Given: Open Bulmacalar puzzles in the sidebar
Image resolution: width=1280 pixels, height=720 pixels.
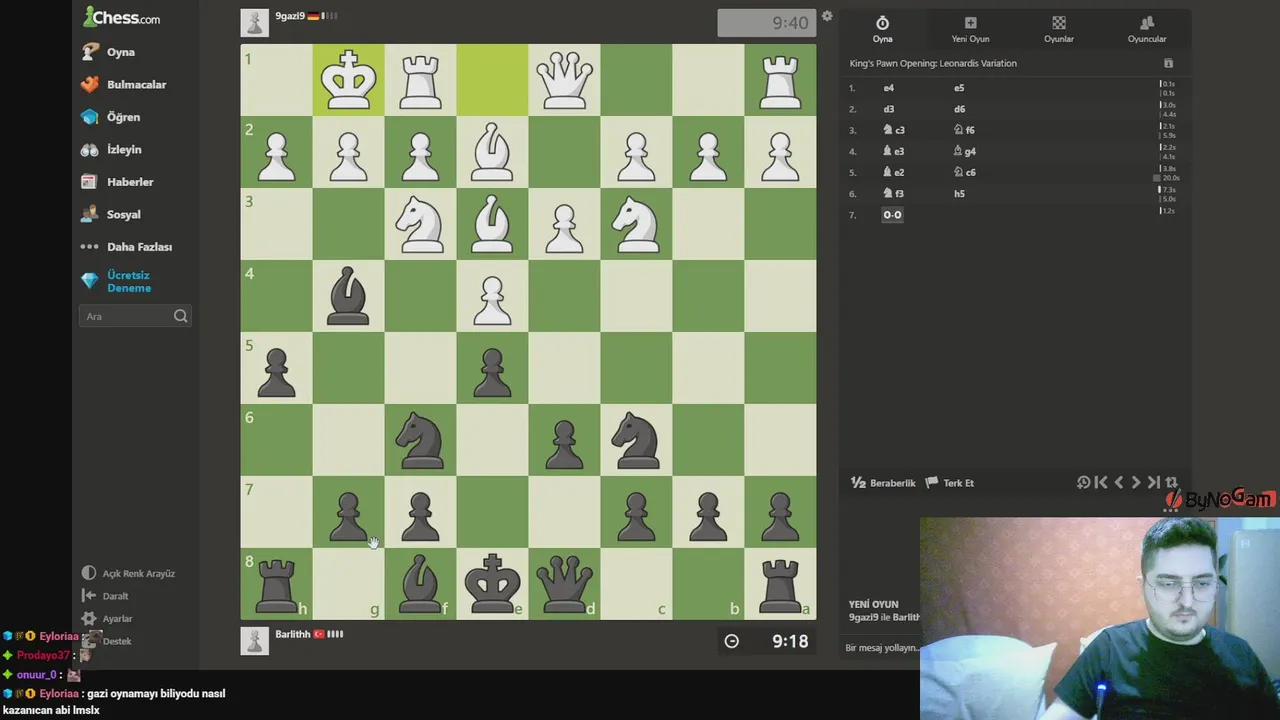Looking at the screenshot, I should (123, 85).
